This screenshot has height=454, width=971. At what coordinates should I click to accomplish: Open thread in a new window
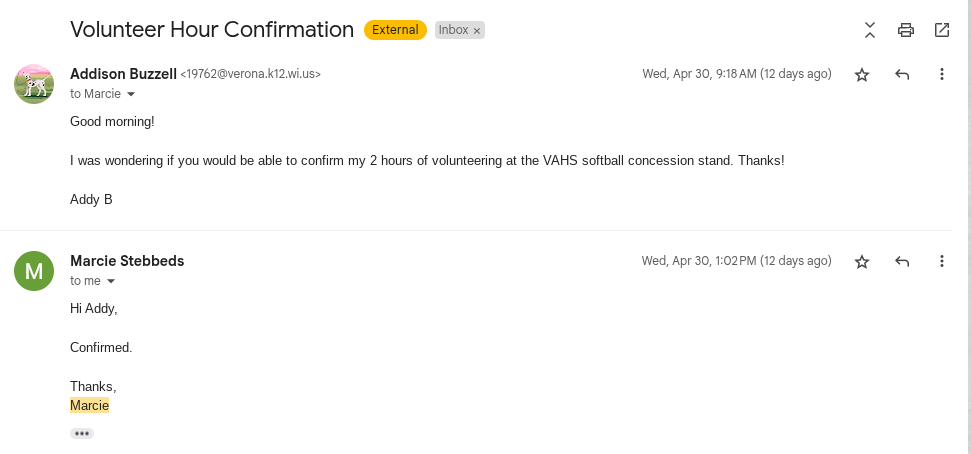942,30
